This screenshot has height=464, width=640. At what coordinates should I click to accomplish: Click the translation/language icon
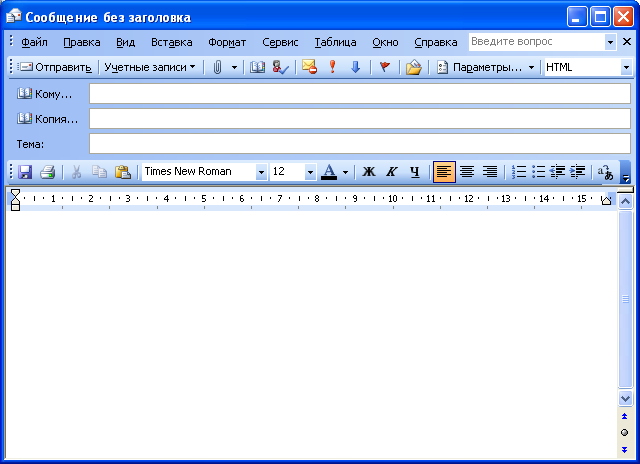[605, 172]
